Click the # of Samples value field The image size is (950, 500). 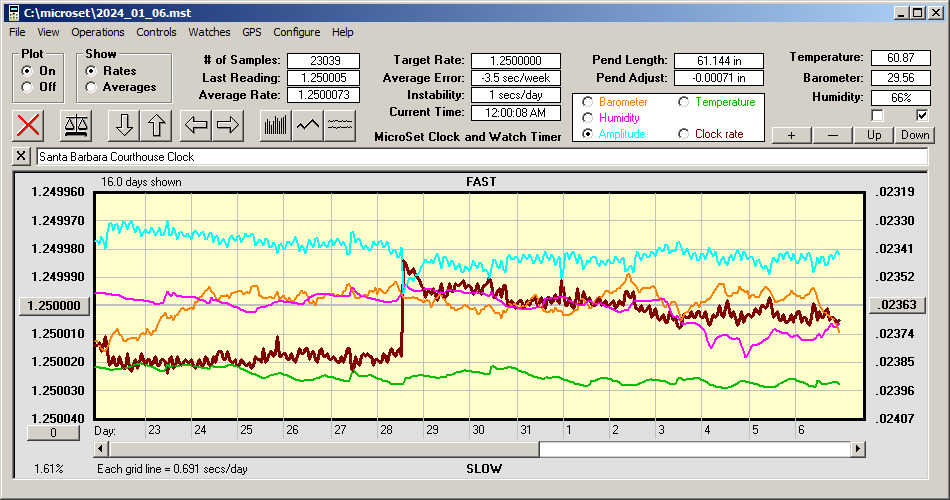click(x=324, y=61)
